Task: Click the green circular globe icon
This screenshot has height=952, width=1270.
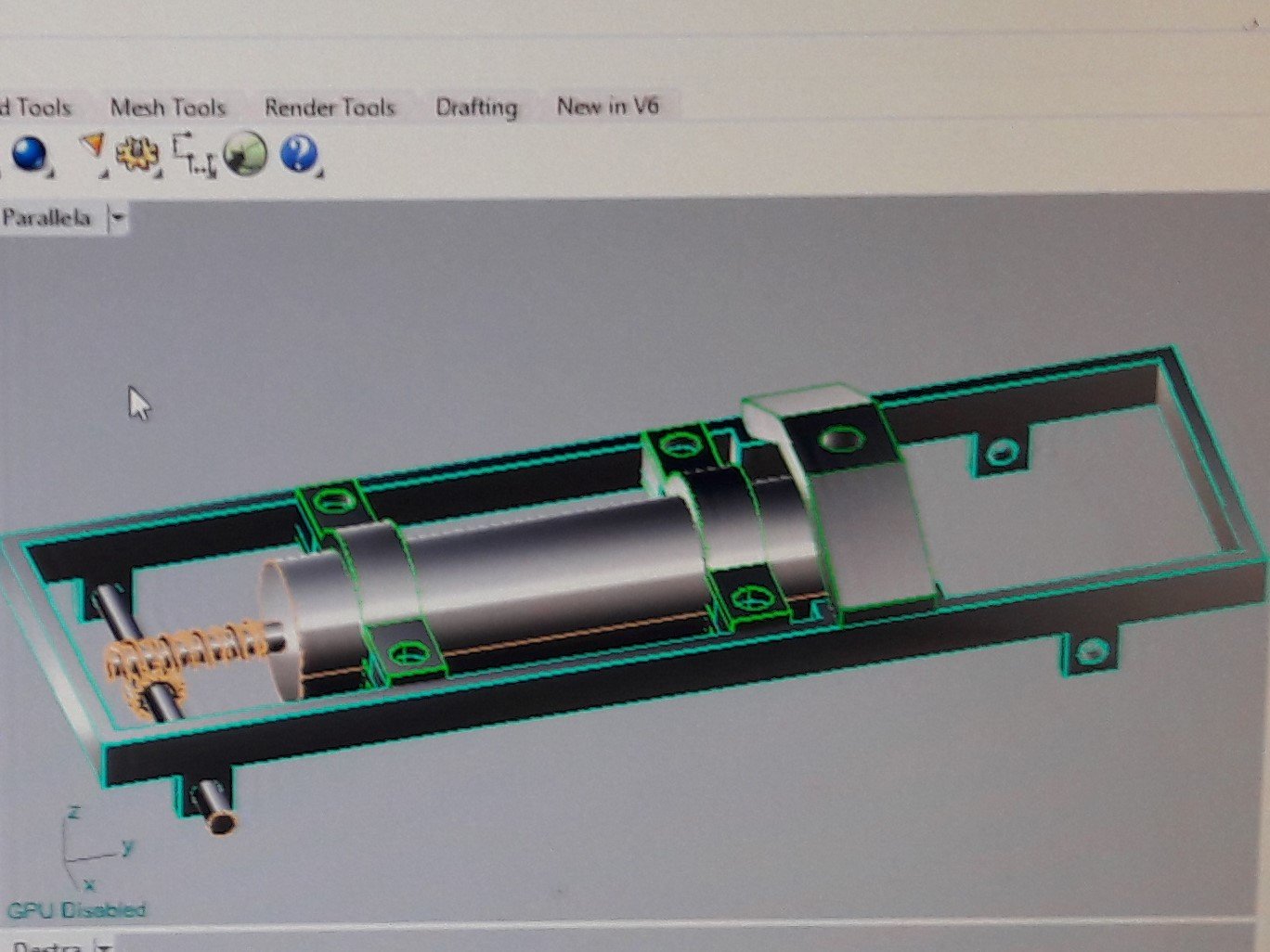Action: pyautogui.click(x=245, y=154)
